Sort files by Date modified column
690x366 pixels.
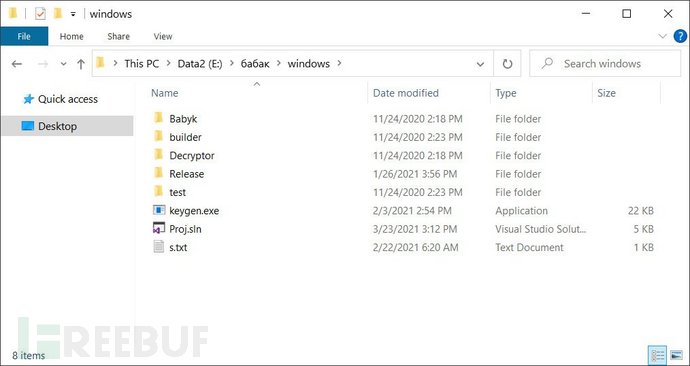(406, 93)
